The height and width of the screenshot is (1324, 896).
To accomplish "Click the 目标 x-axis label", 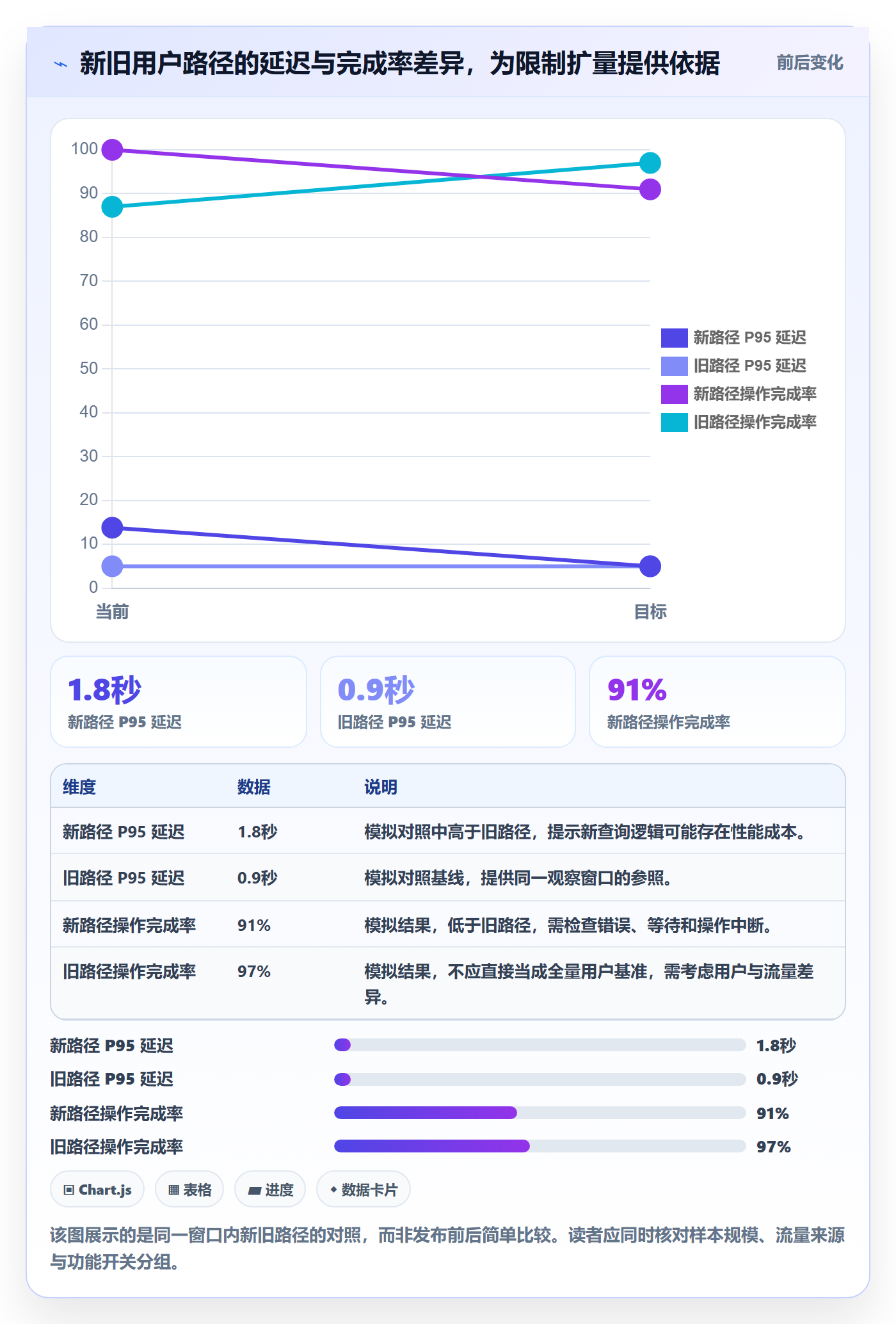I will tap(650, 612).
